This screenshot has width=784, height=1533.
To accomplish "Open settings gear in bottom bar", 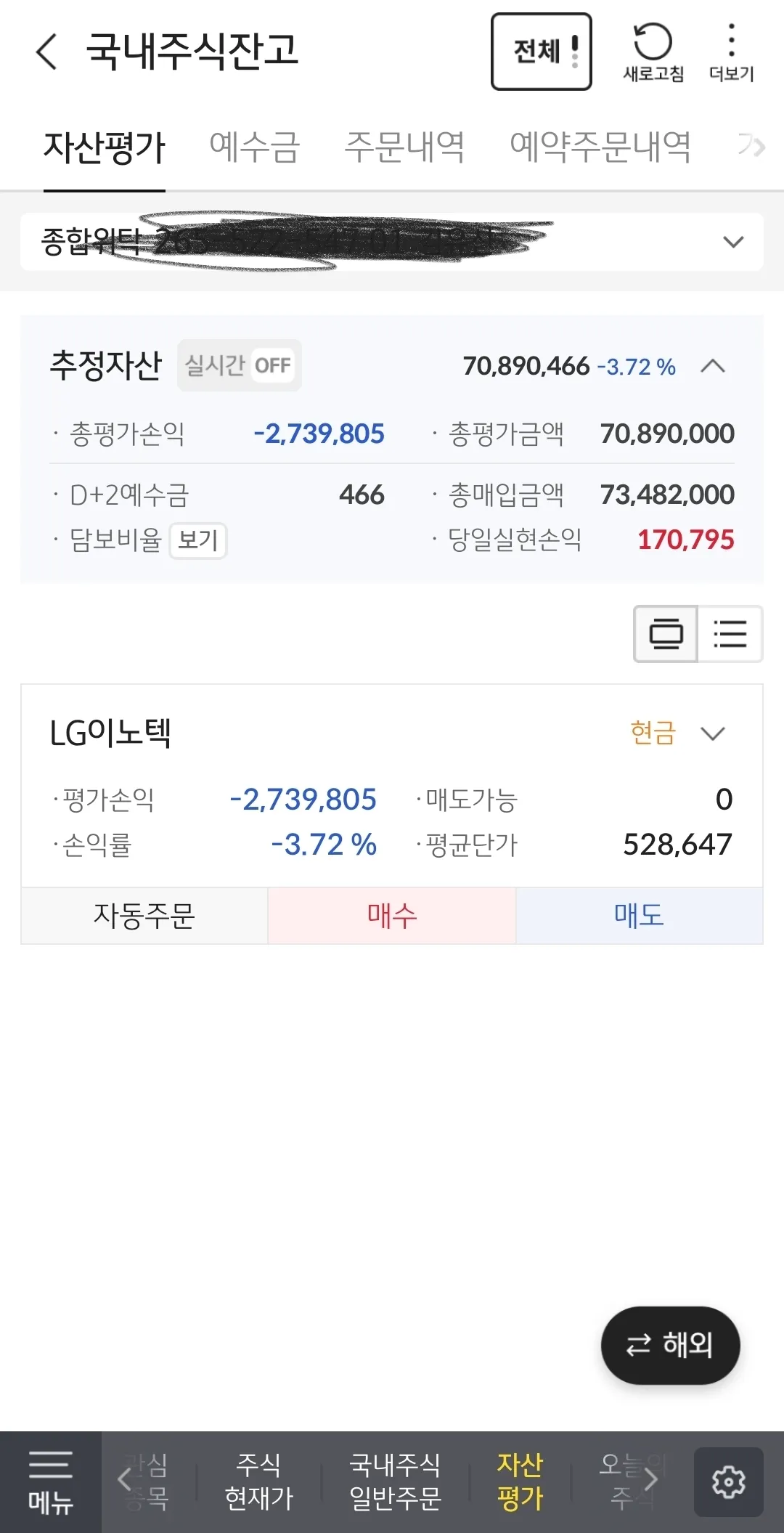I will [729, 1482].
